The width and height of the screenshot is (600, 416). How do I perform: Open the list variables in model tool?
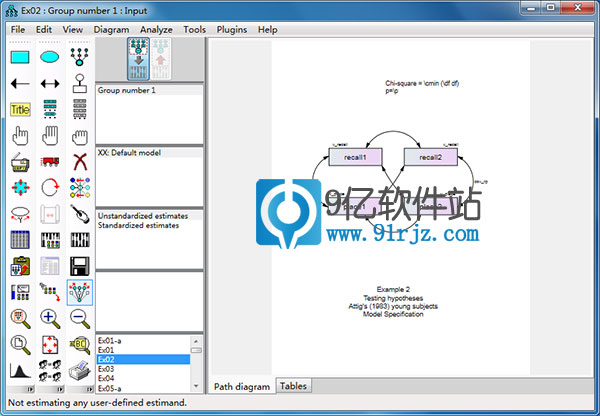click(x=50, y=110)
